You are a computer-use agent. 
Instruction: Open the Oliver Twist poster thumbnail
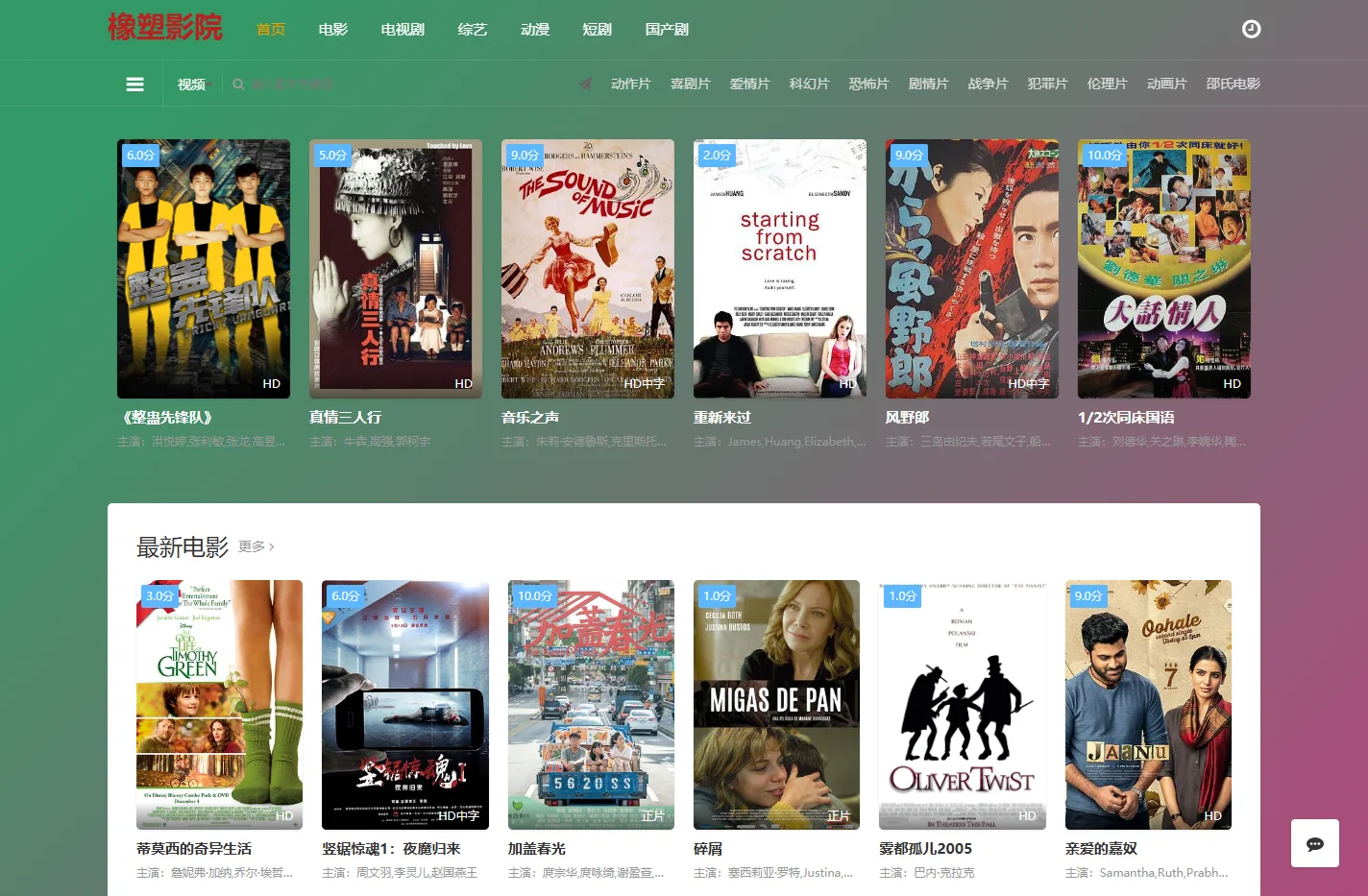point(963,705)
